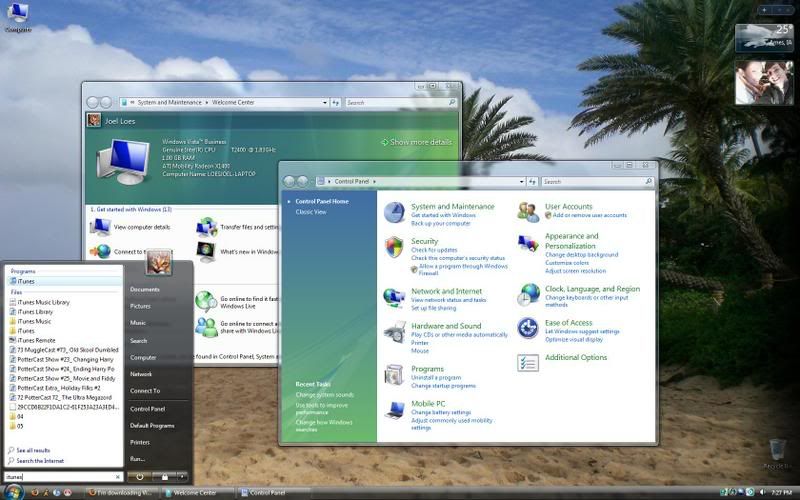
Task: Click See all results in Start menu
Action: pyautogui.click(x=33, y=451)
